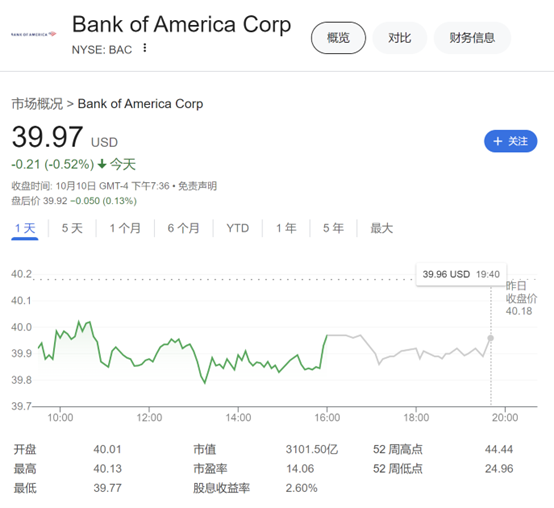
Task: Switch to the 对比 compare tab
Action: (x=399, y=38)
